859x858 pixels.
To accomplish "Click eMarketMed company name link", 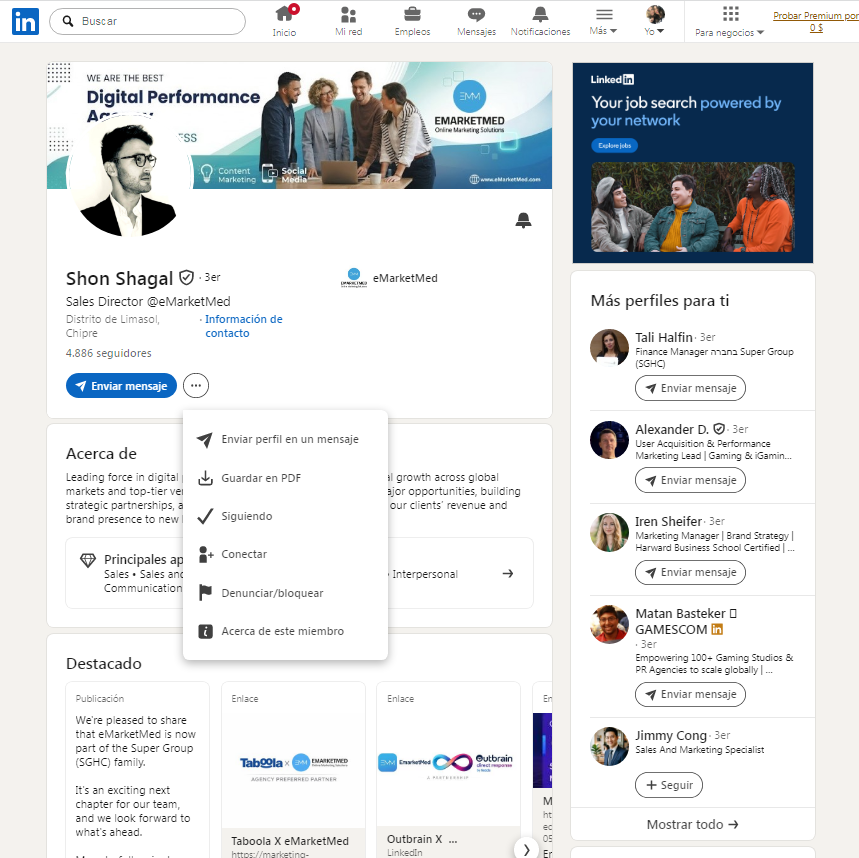I will (405, 278).
